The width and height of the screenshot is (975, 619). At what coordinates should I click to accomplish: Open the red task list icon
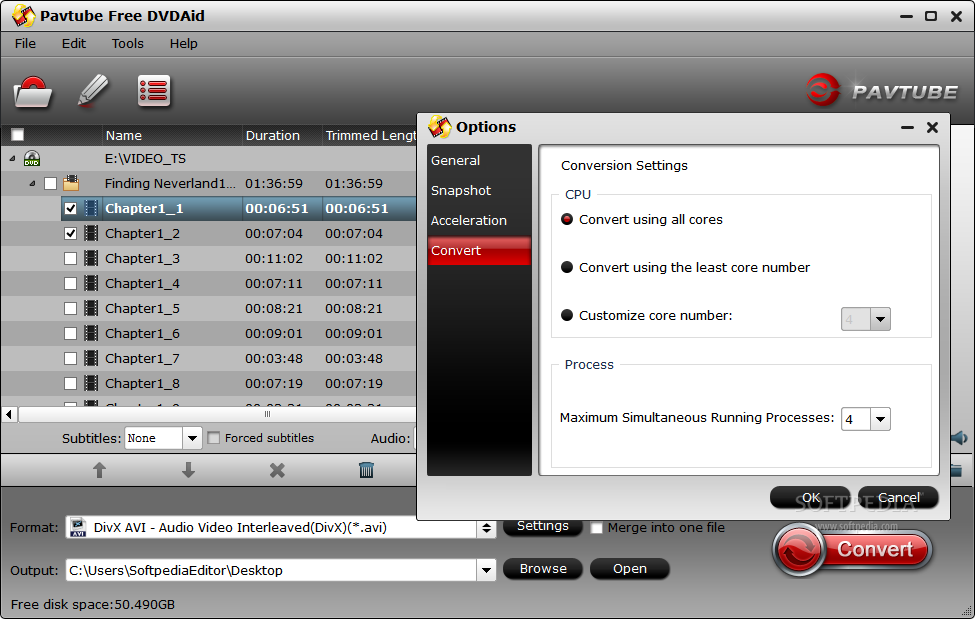point(154,91)
